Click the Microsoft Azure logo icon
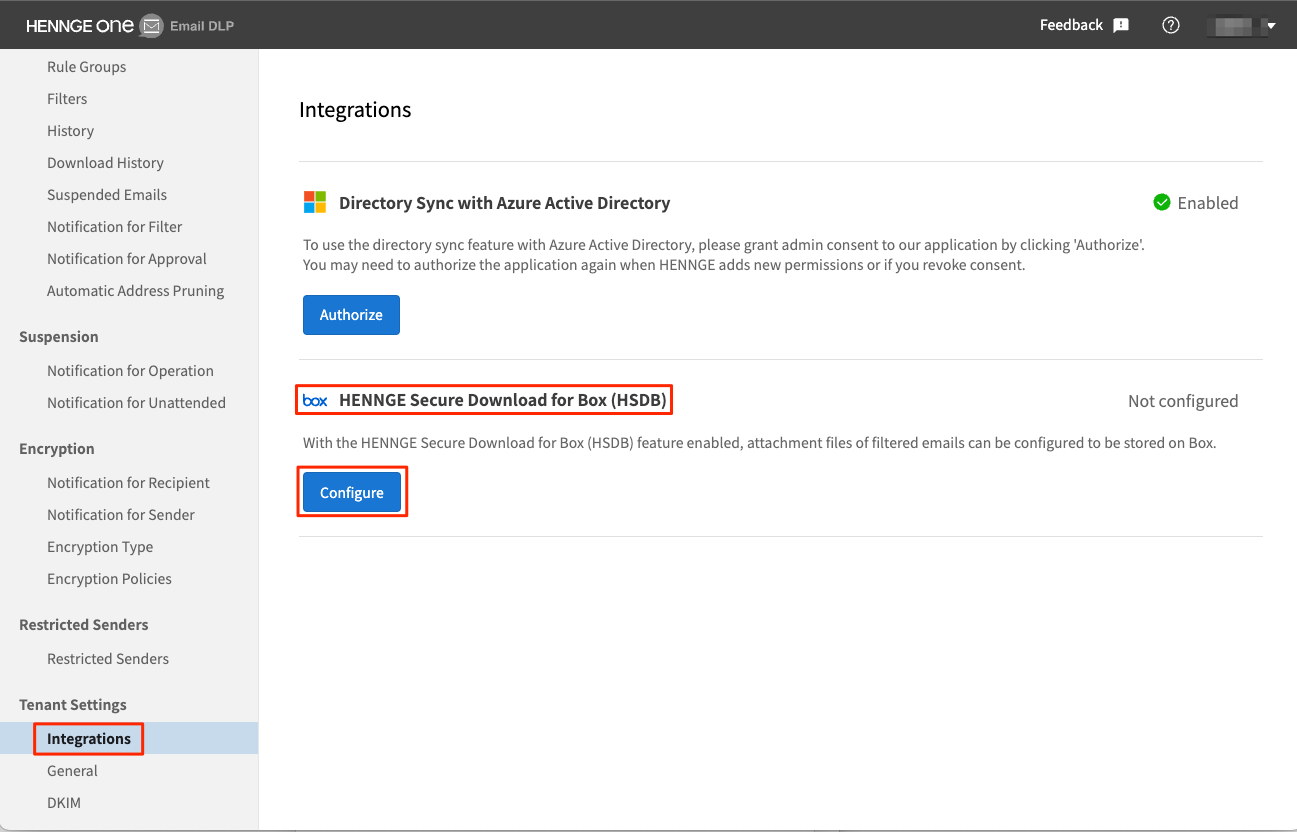Screen dimensions: 1297x832 (315, 203)
